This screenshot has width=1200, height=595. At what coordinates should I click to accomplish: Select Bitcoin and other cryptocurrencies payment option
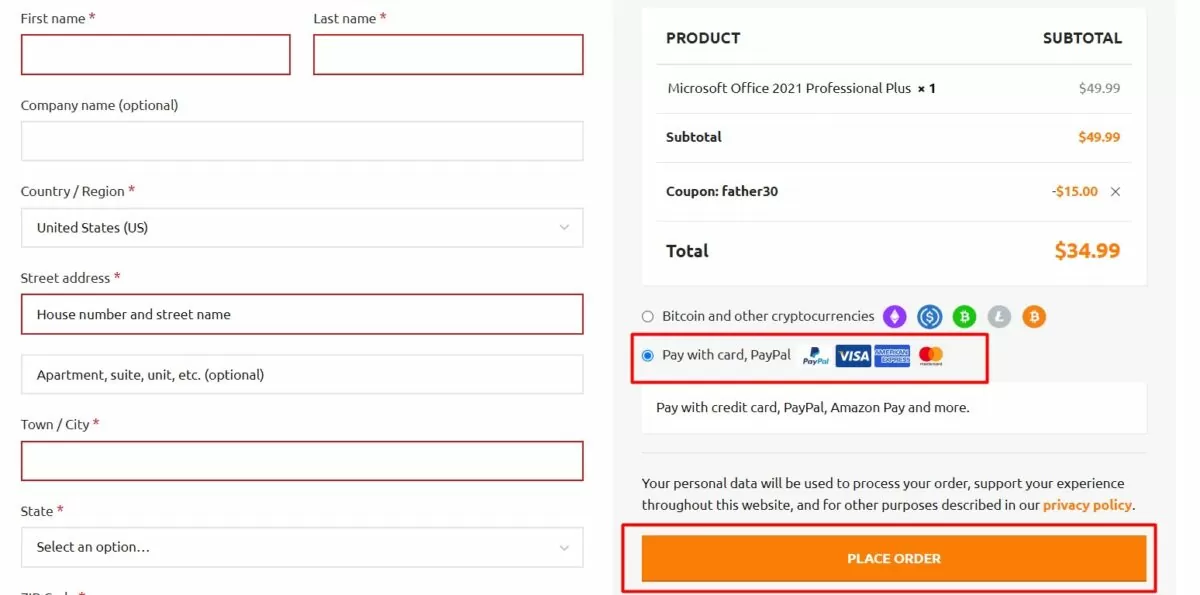tap(648, 316)
